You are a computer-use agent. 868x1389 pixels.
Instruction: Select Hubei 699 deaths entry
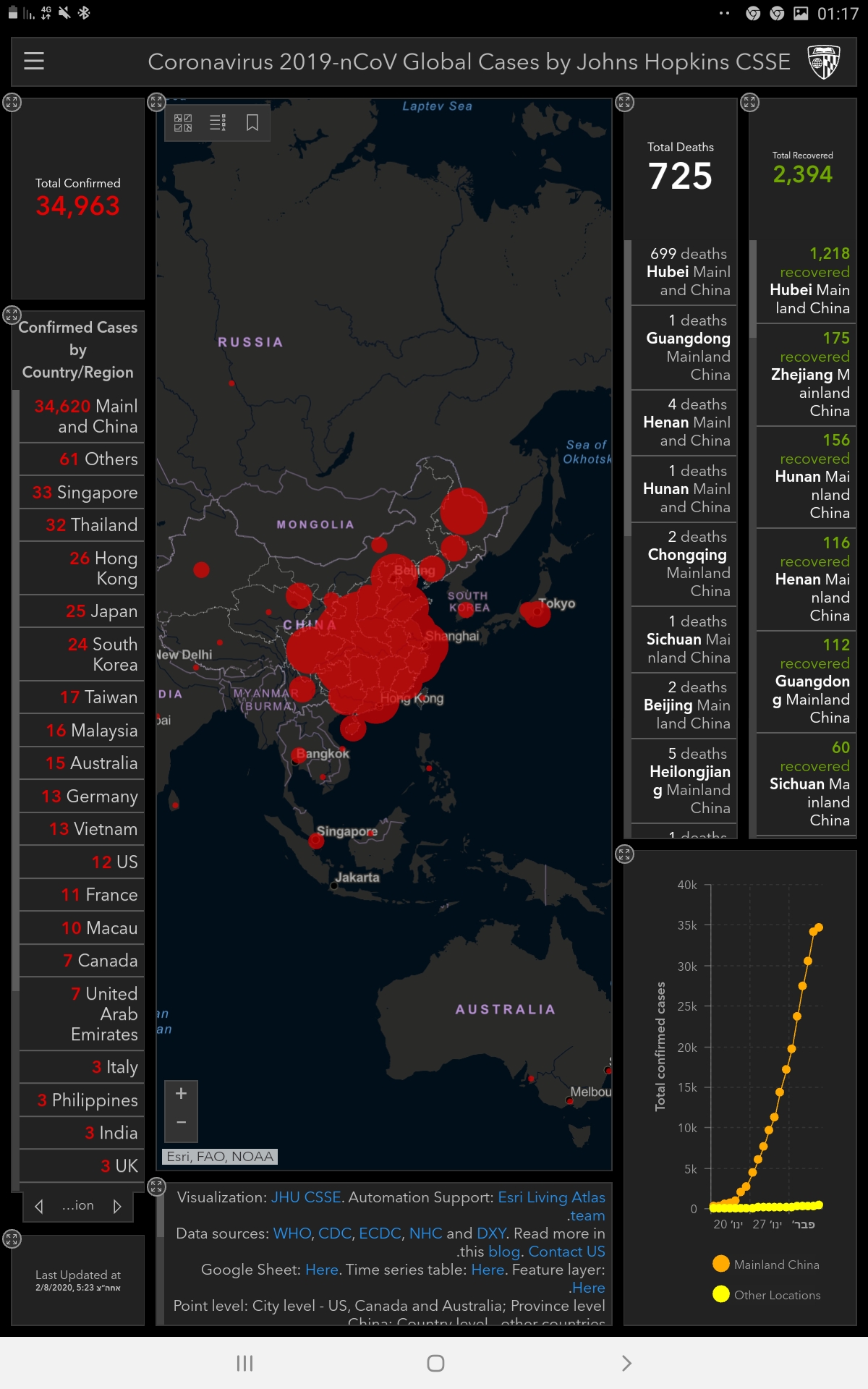684,272
